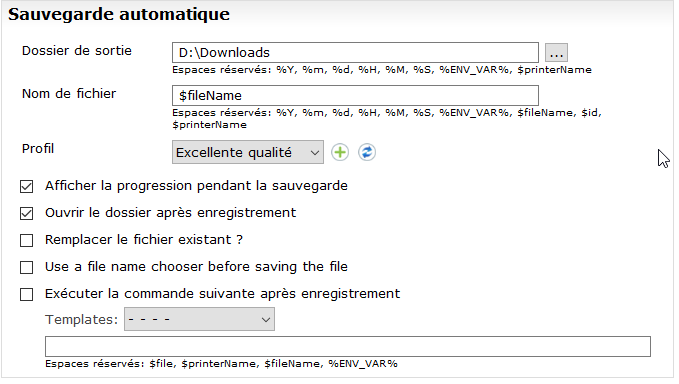Click the Nom de fichier label

coord(69,94)
